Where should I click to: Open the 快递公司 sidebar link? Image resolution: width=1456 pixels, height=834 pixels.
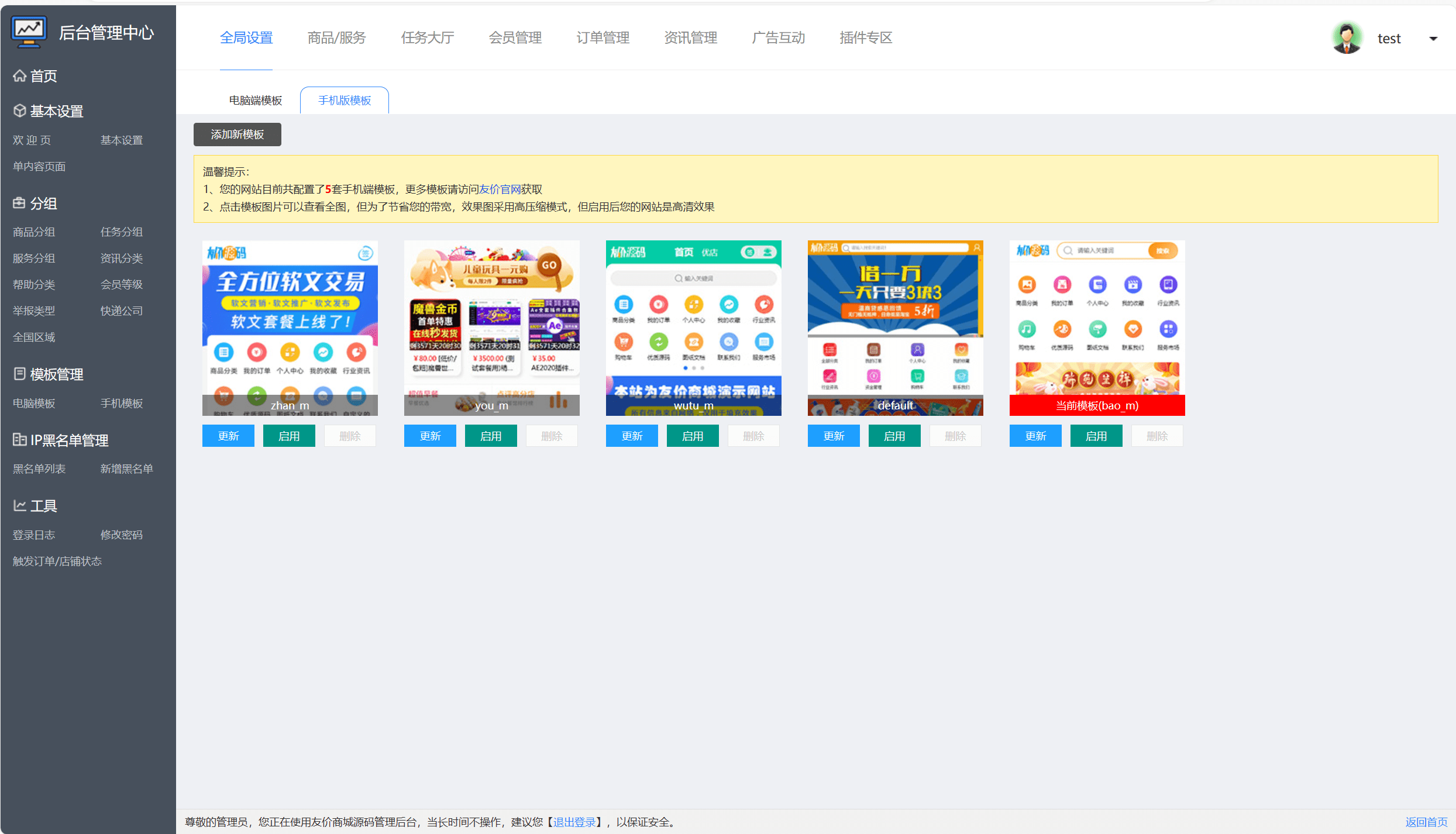[122, 311]
